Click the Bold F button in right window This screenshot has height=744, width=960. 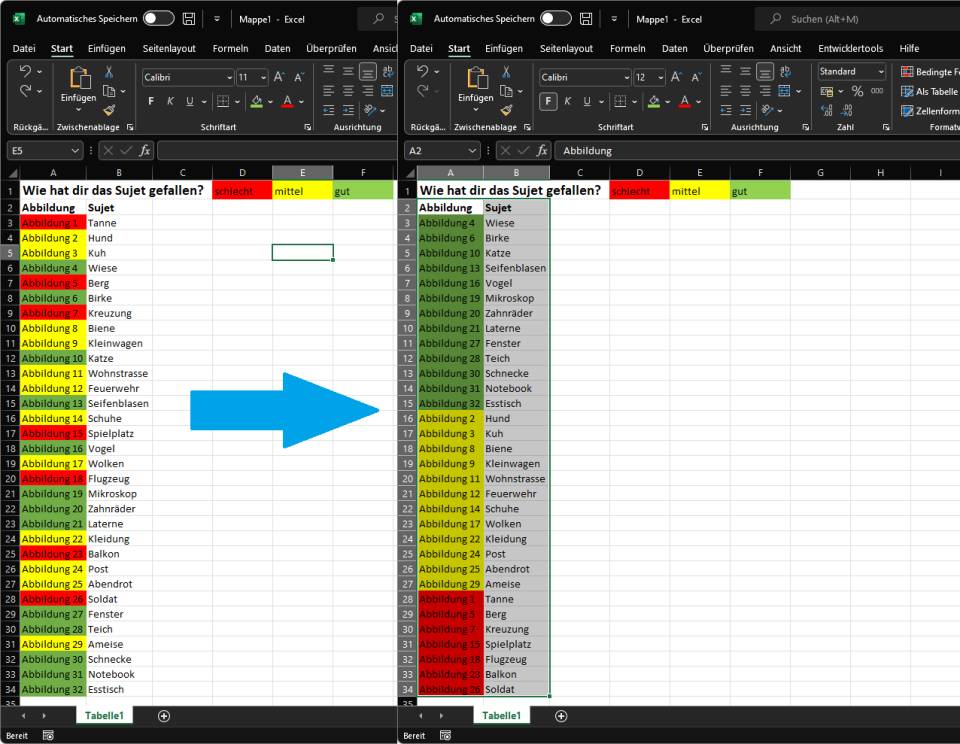click(548, 101)
